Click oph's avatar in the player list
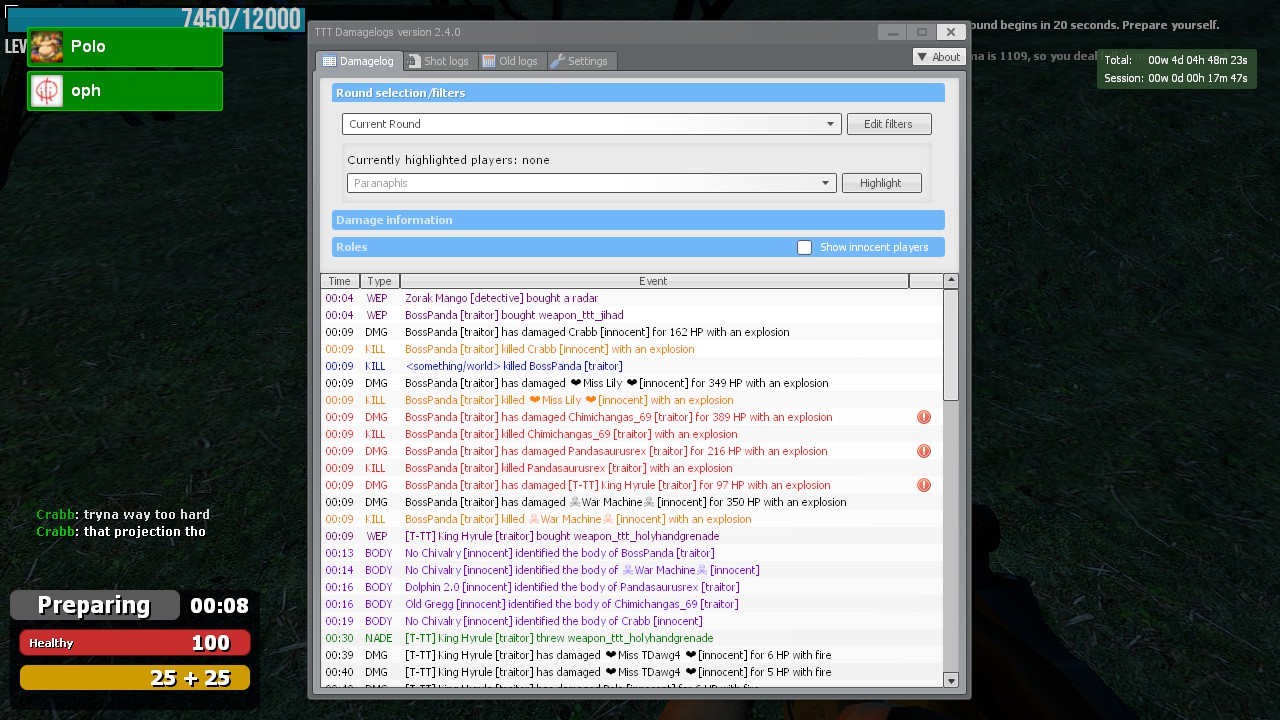 click(47, 91)
